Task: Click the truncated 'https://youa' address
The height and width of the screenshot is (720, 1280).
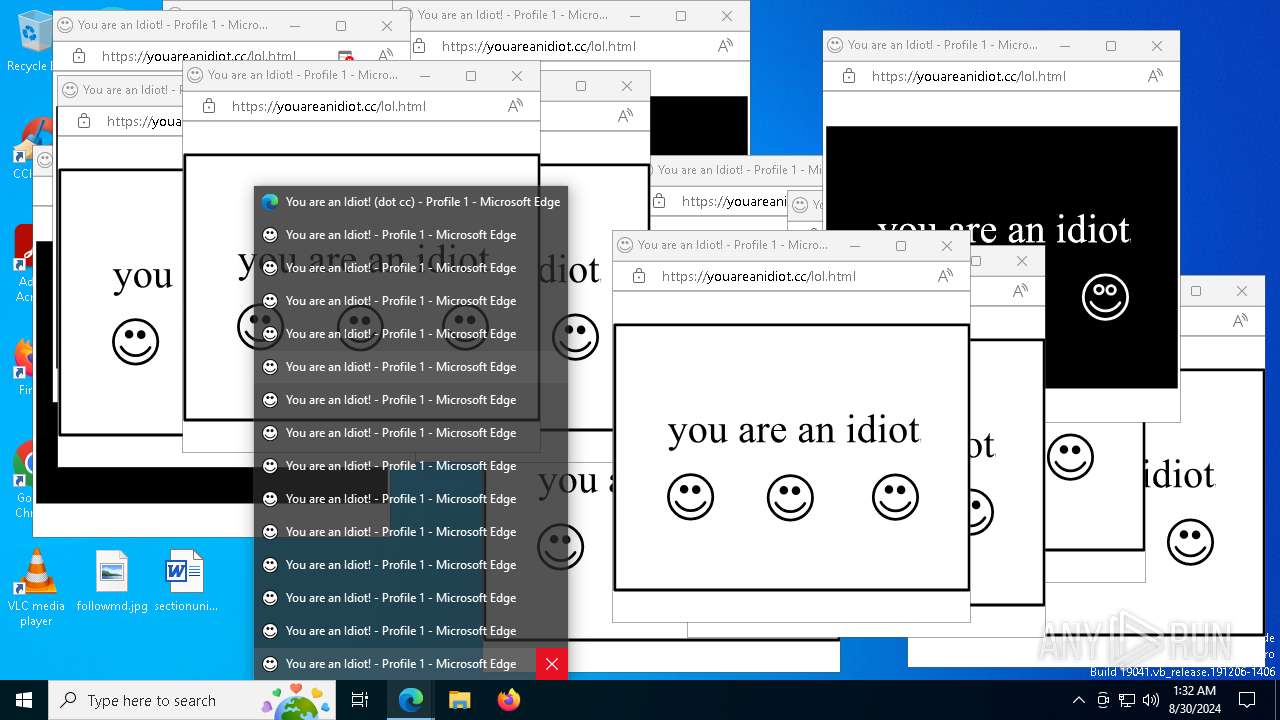Action: pos(144,121)
